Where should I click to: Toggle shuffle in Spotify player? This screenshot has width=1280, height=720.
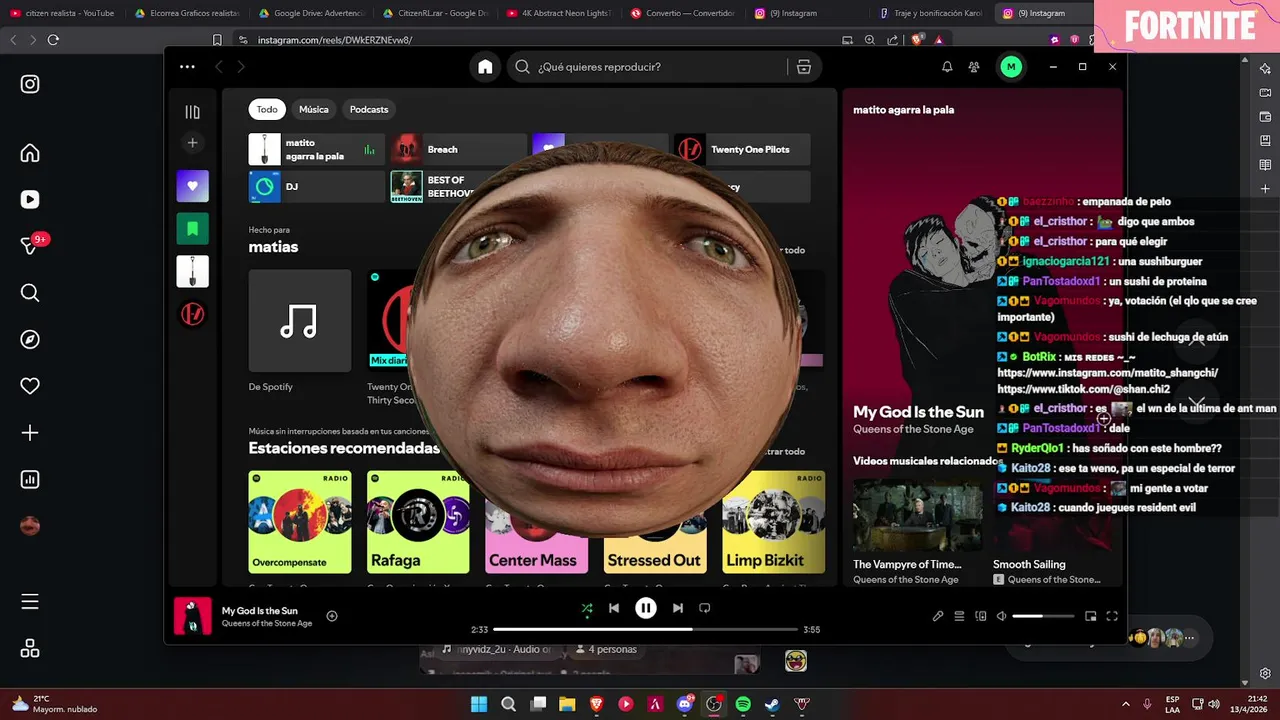587,608
